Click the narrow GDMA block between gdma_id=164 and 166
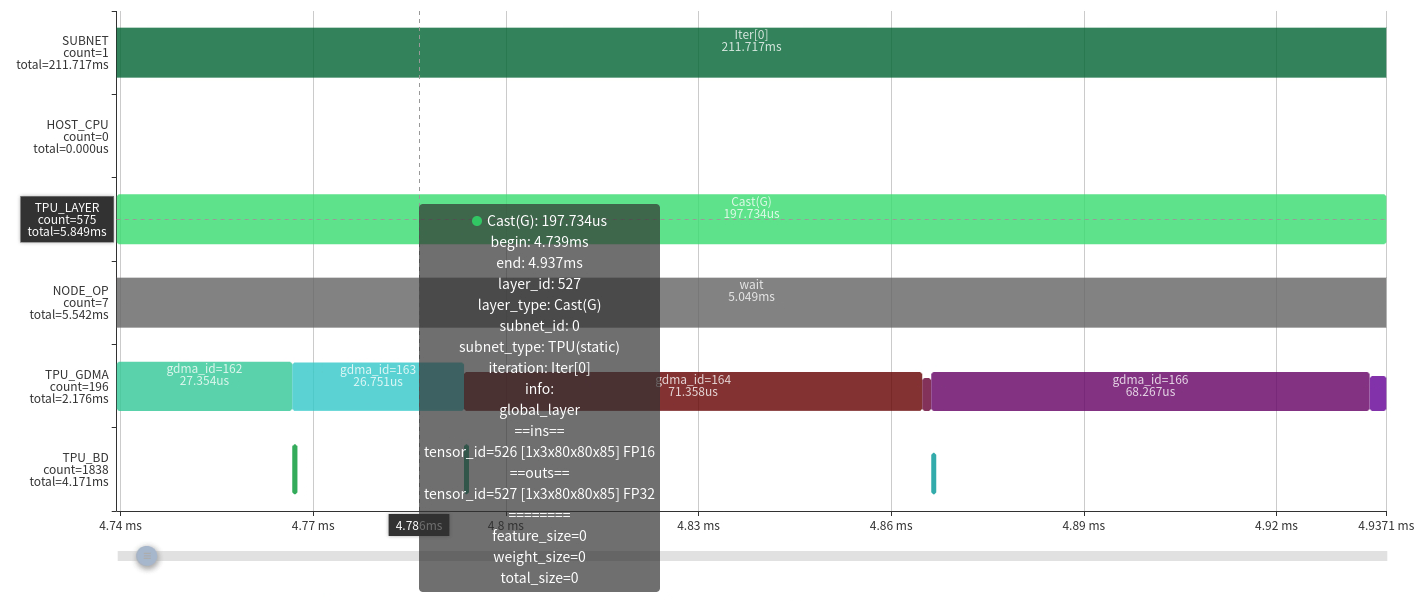This screenshot has height=601, width=1425. click(x=927, y=393)
